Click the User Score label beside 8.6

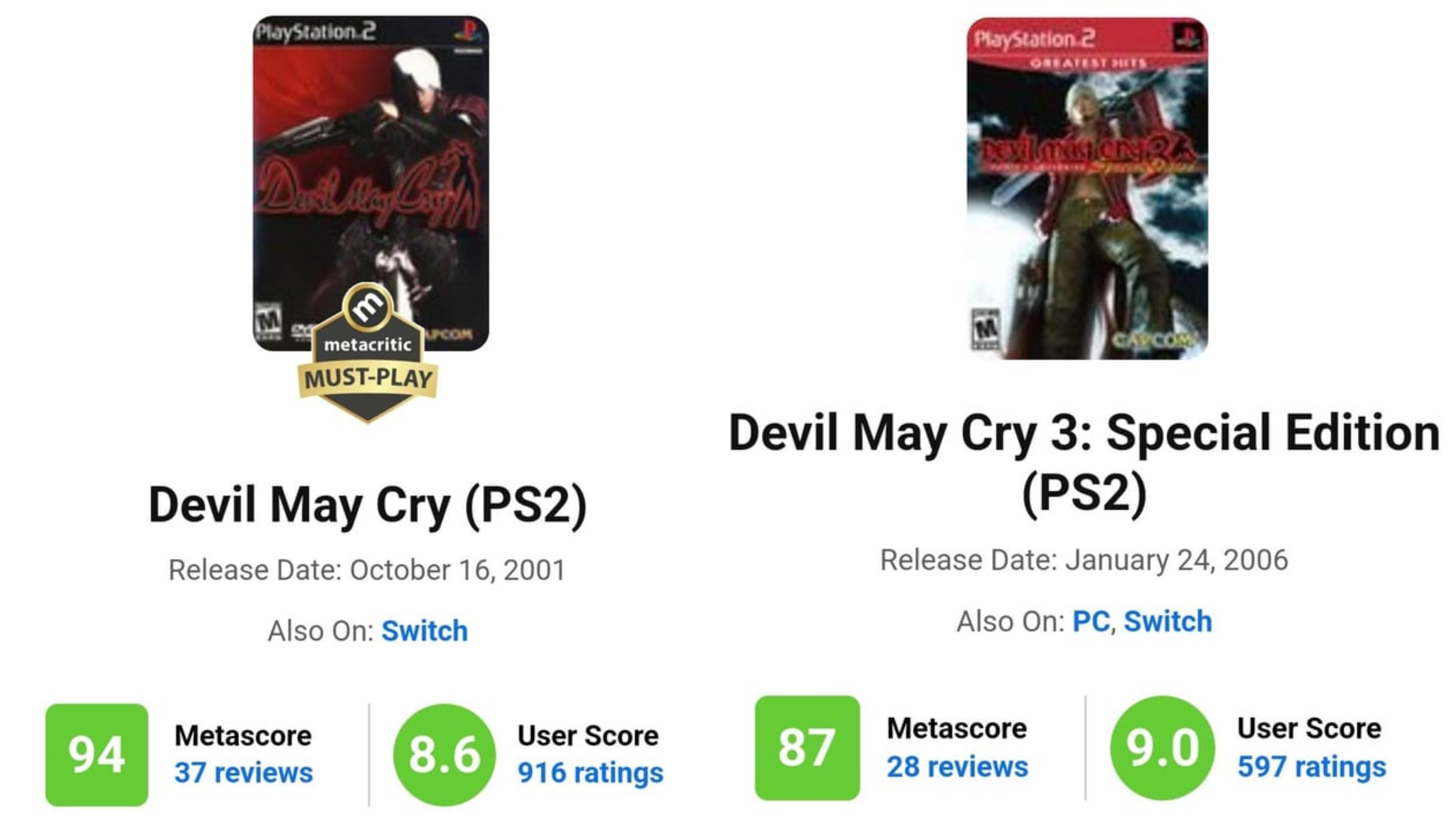pos(588,735)
